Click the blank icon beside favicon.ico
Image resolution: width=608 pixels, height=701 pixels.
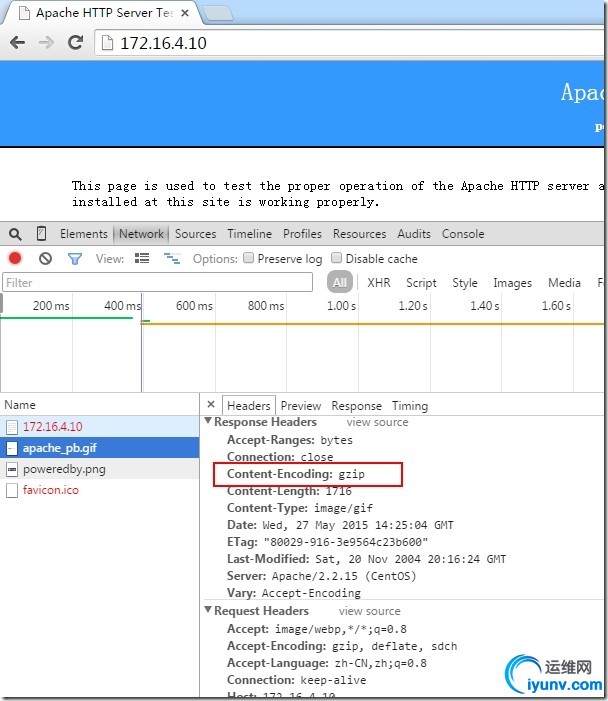(x=12, y=490)
